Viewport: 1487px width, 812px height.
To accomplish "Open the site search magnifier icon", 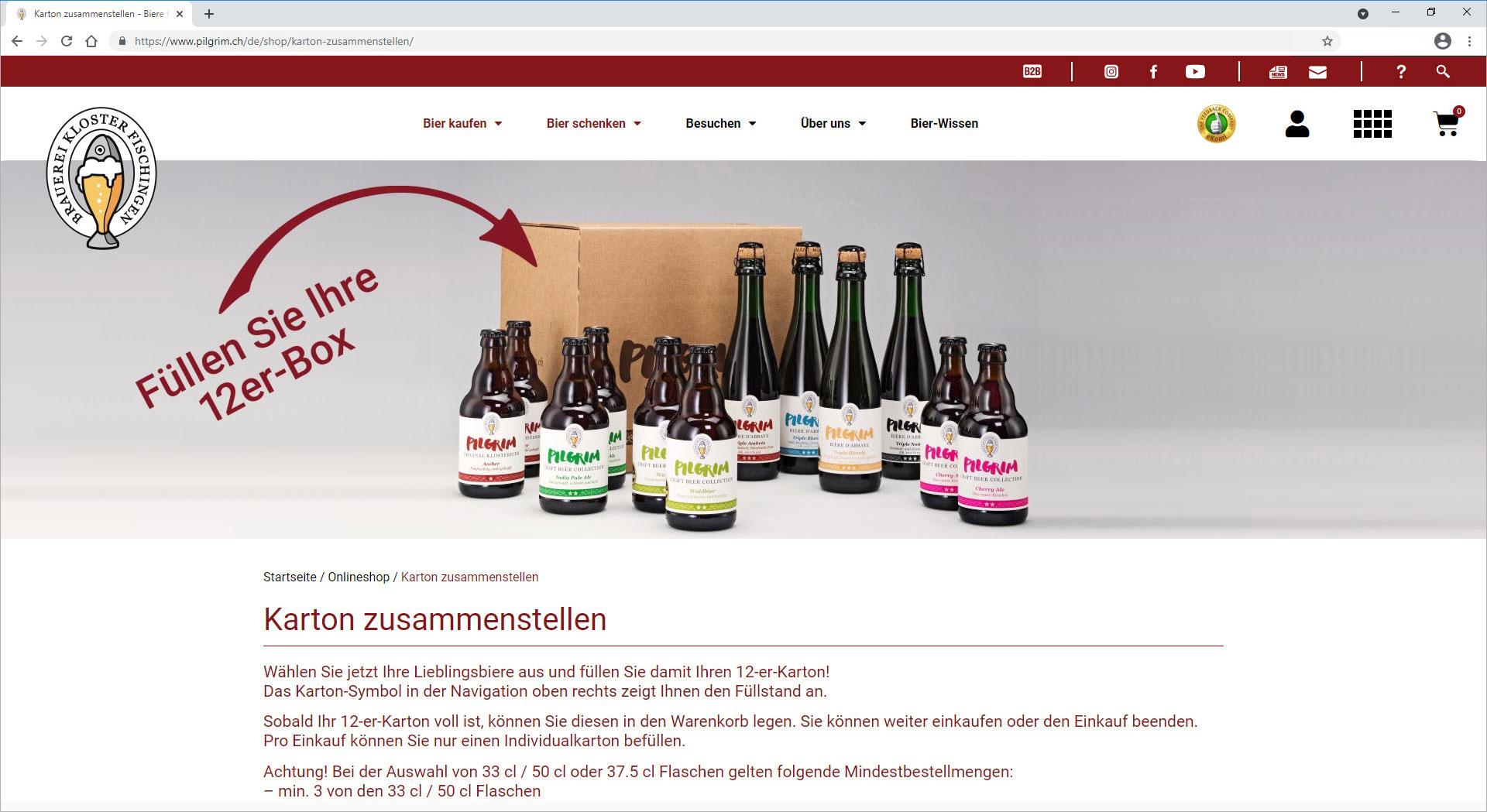I will tap(1442, 71).
